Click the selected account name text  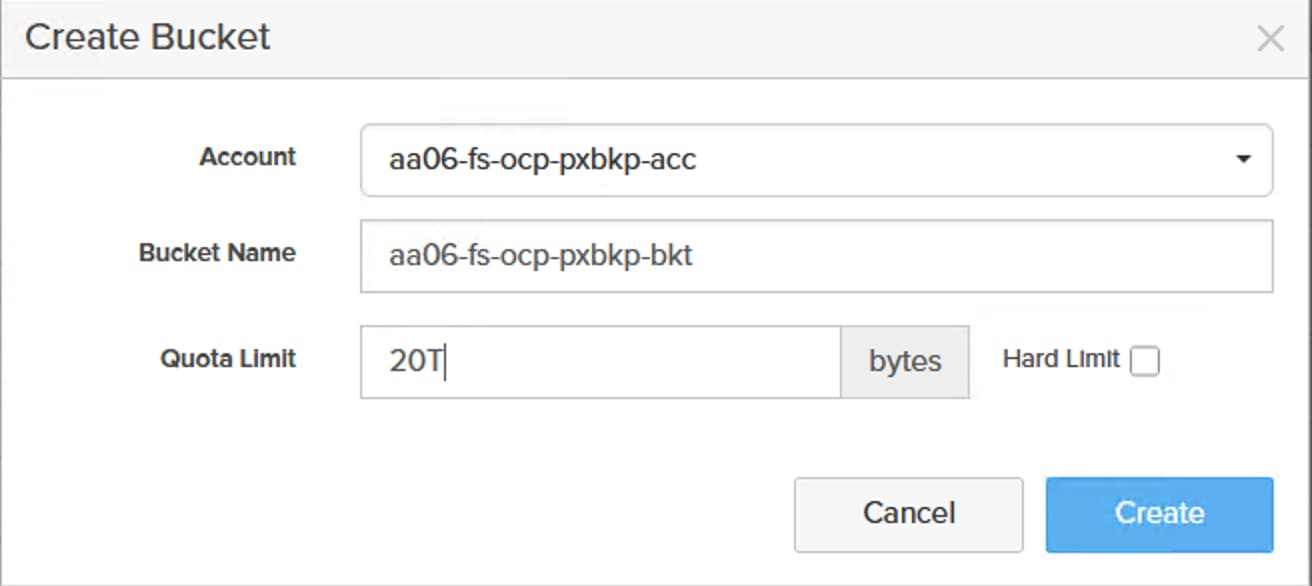coord(542,160)
